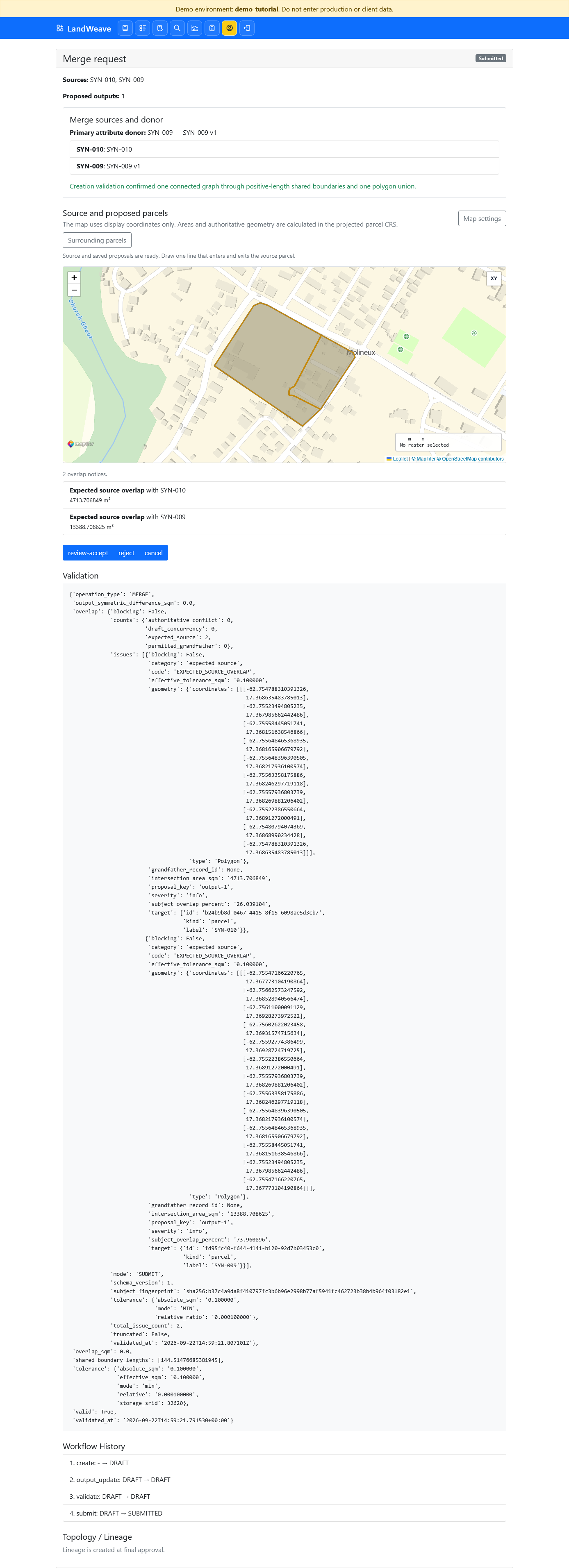
Task: Open OpenStreetMap contributors link
Action: [472, 459]
